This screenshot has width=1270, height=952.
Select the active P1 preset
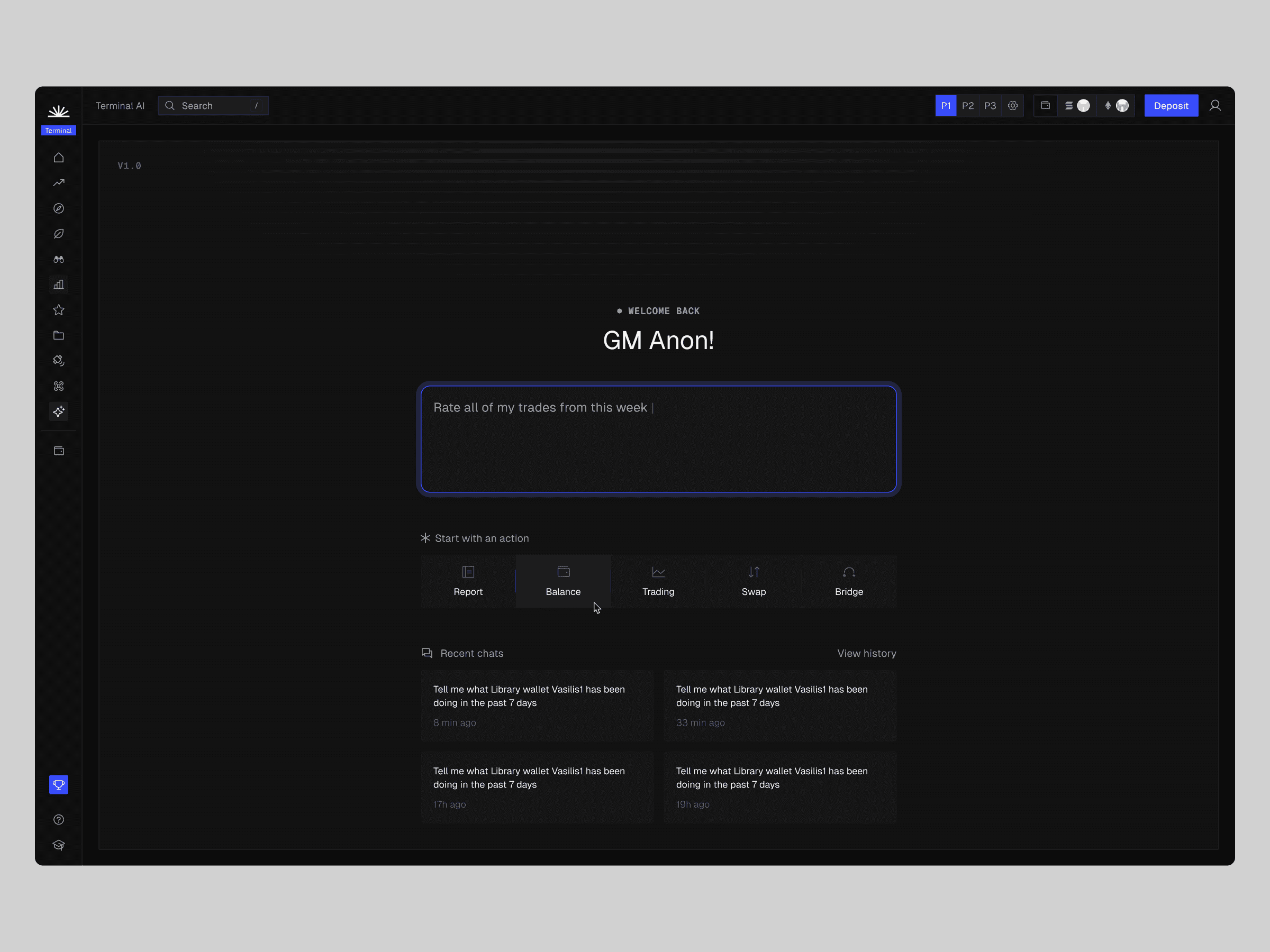[x=946, y=106]
